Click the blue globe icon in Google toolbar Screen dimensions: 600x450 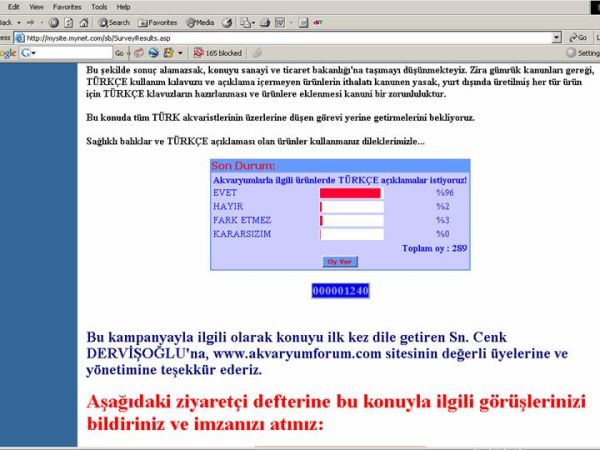[x=153, y=53]
